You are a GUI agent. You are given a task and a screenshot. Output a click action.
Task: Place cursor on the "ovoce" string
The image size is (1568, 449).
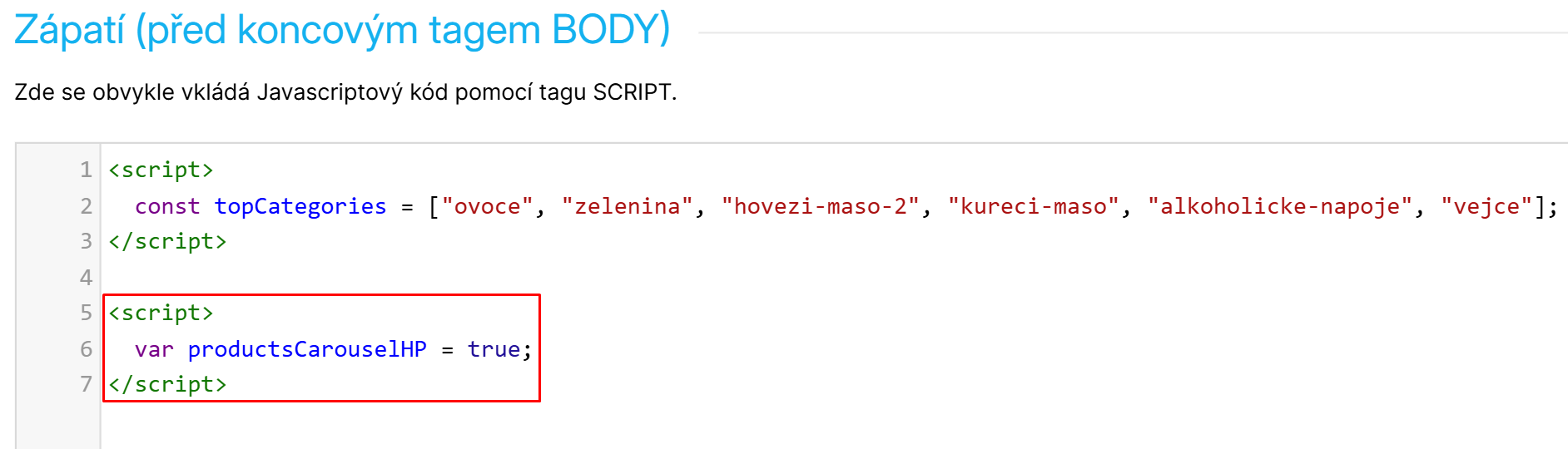pyautogui.click(x=487, y=206)
